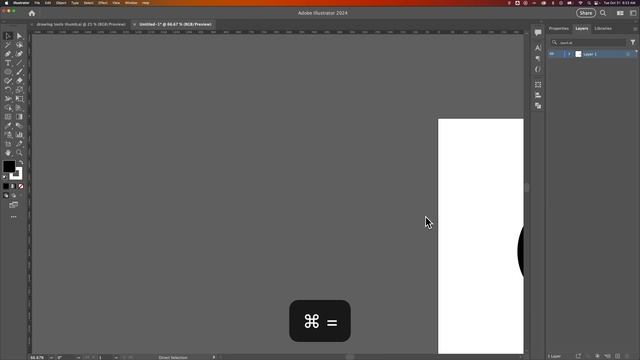Viewport: 640px width, 360px height.
Task: Open the Layers panel options menu
Action: 635,29
